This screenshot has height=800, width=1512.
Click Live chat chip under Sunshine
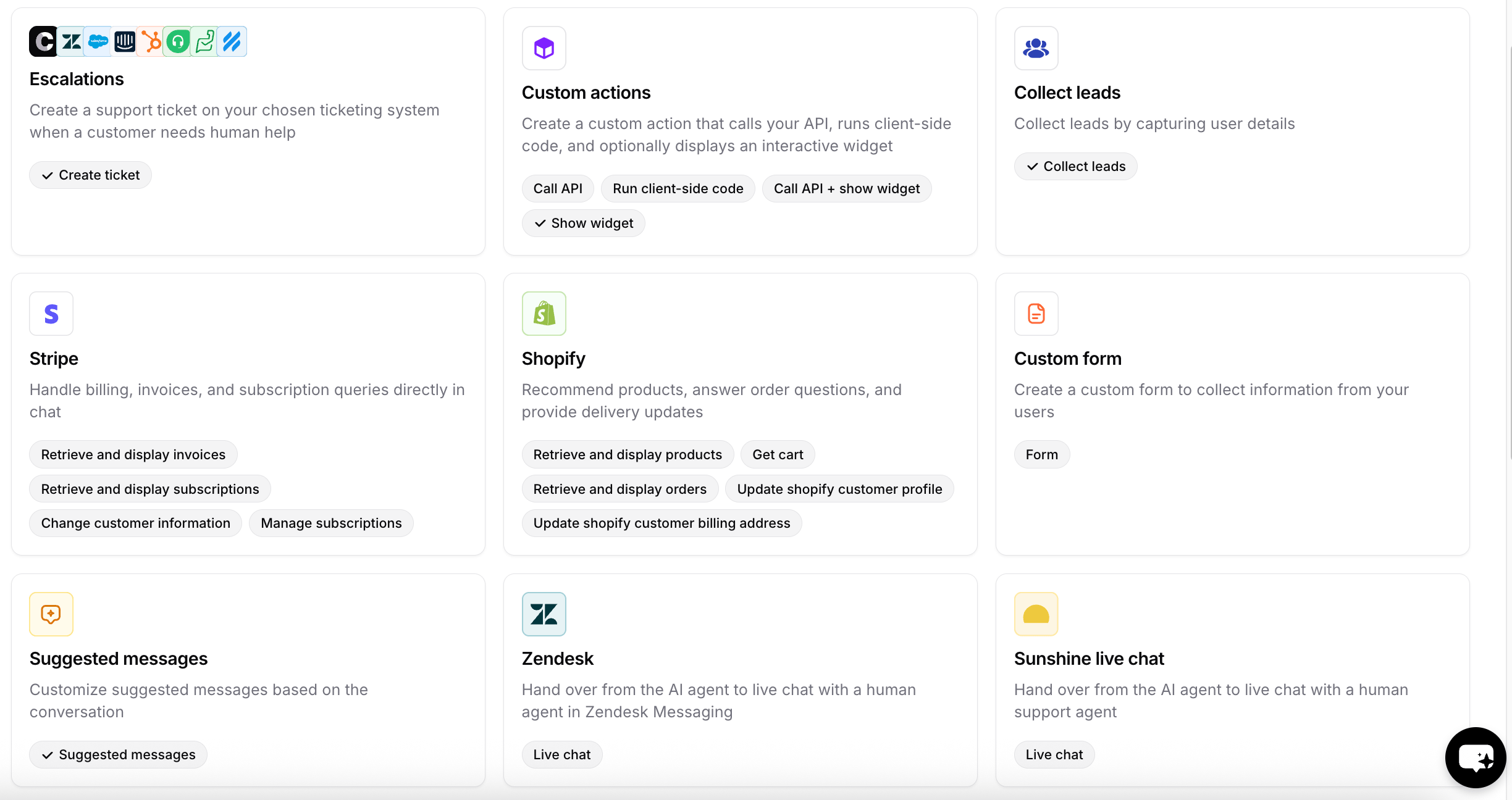1054,755
